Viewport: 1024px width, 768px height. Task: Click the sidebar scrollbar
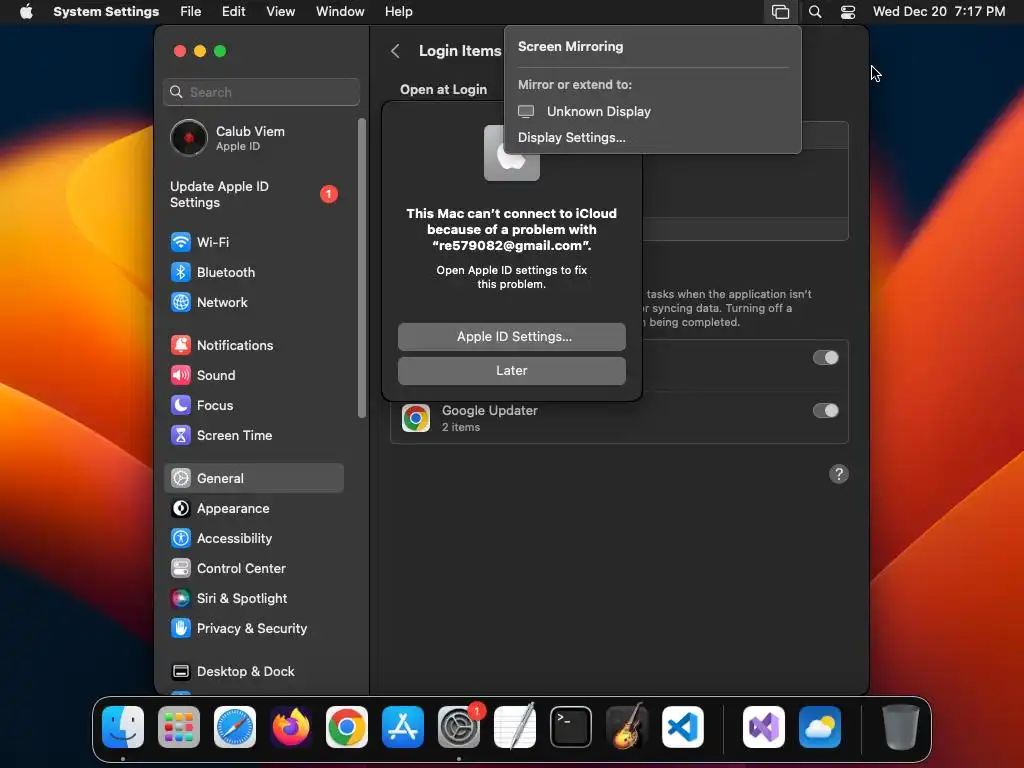[362, 268]
